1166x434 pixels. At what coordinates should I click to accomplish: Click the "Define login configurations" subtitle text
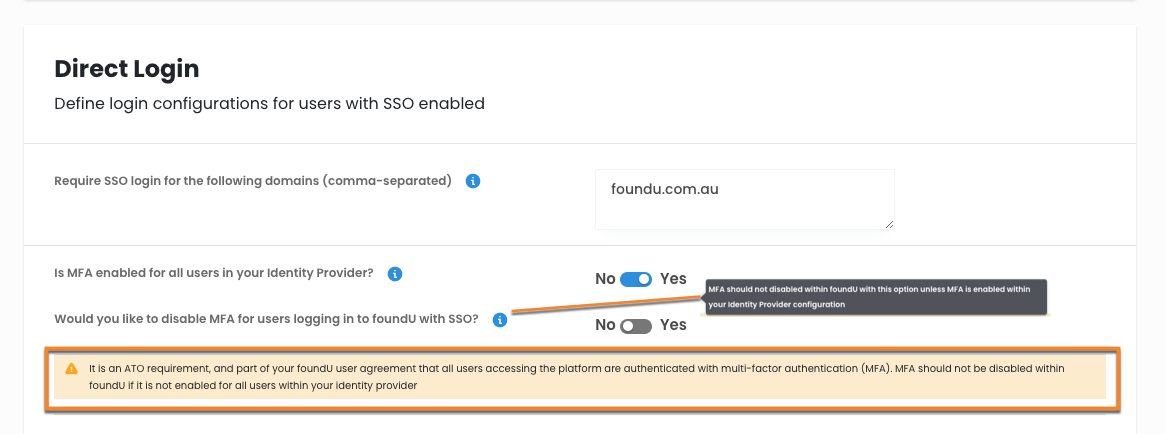[269, 103]
